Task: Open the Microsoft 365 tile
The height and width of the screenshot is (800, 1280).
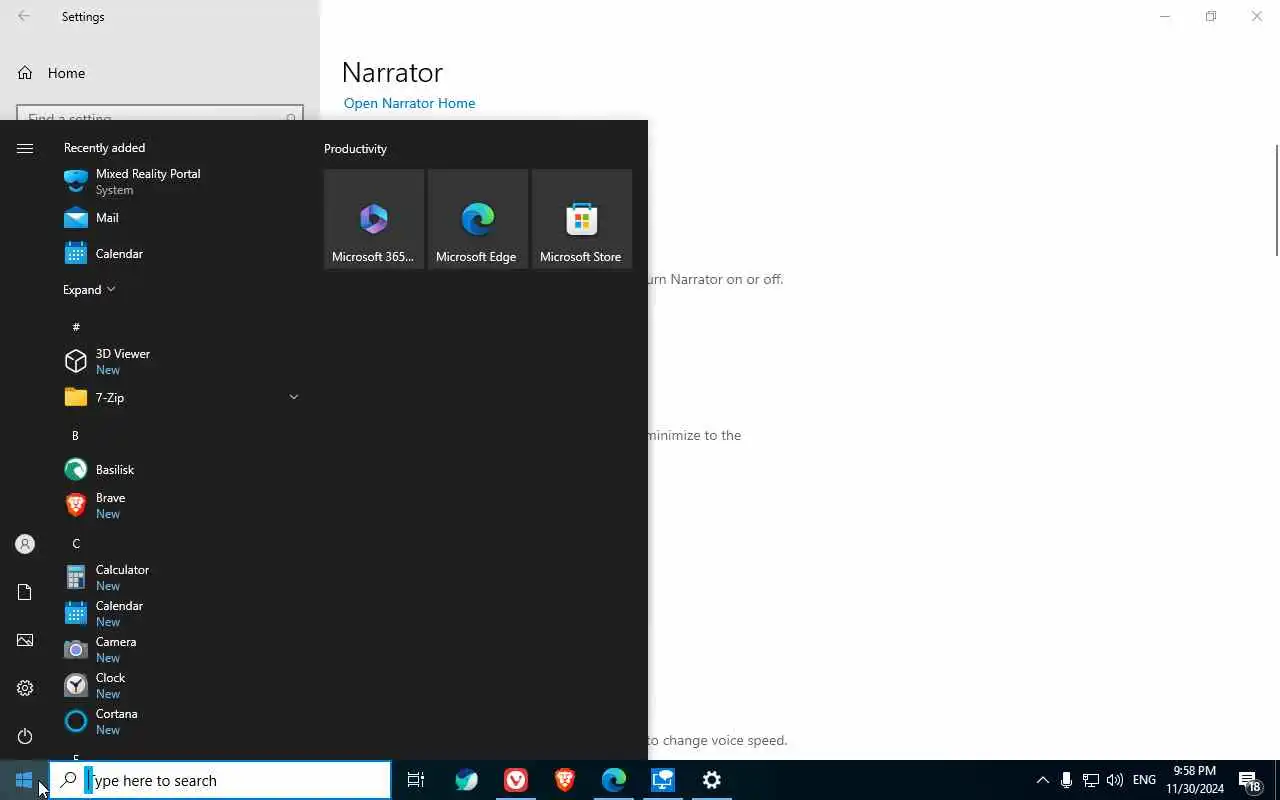Action: tap(374, 219)
